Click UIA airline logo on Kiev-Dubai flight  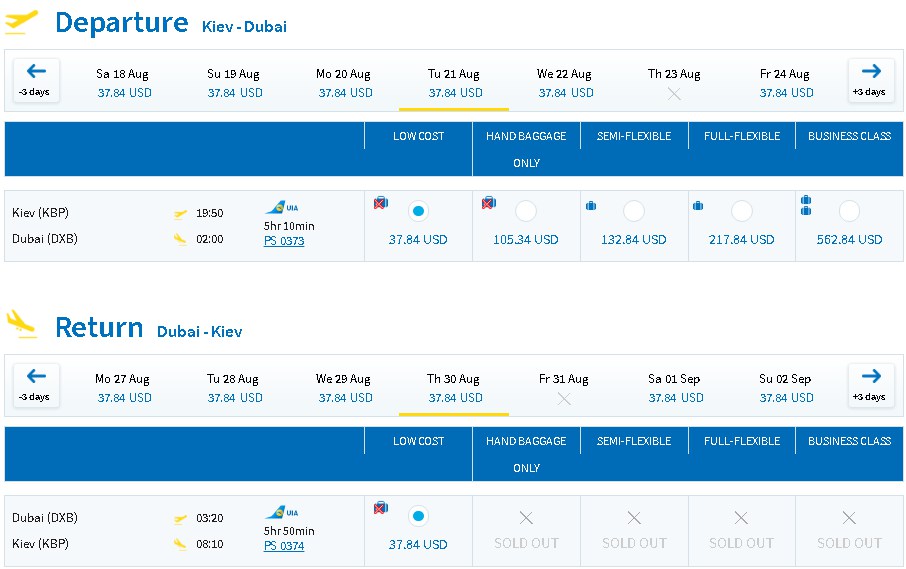pyautogui.click(x=282, y=207)
